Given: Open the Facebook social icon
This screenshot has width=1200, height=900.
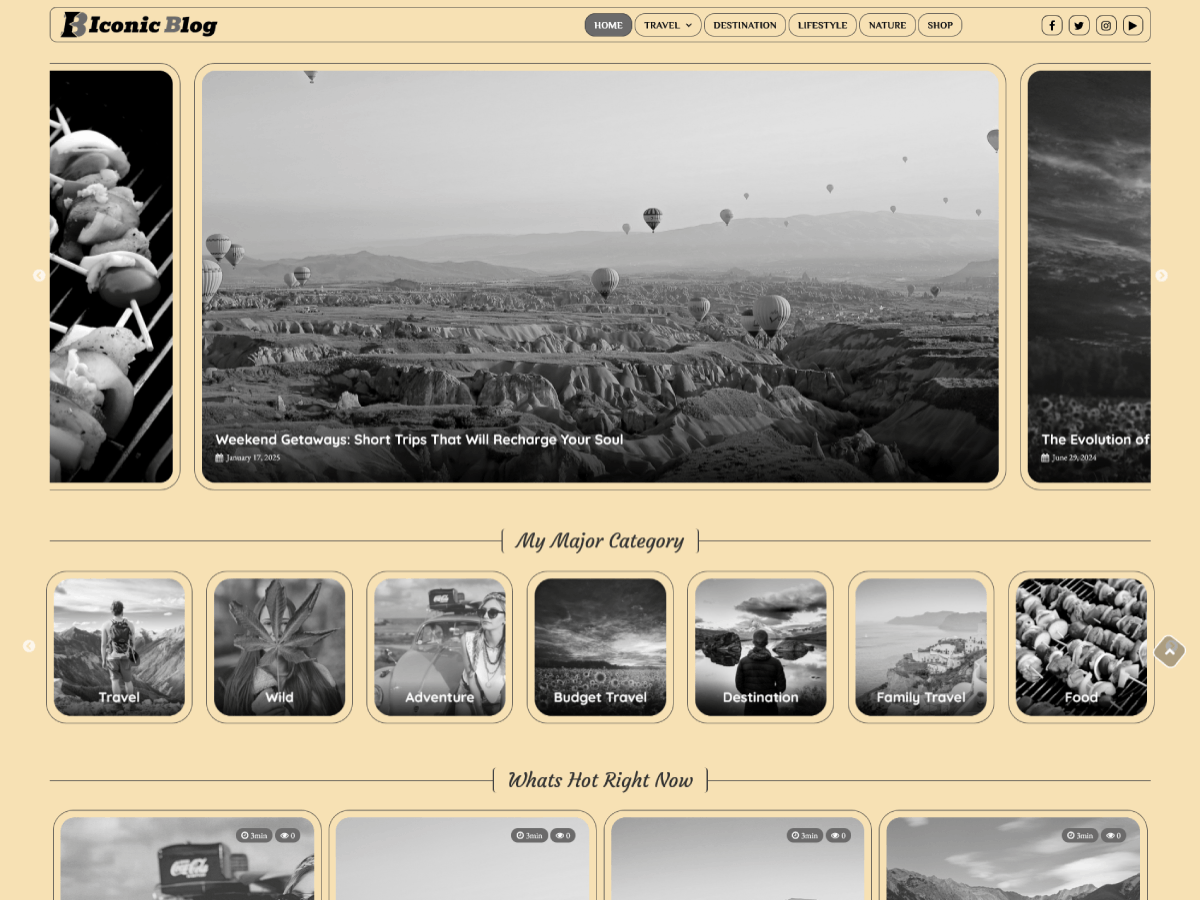Looking at the screenshot, I should pyautogui.click(x=1052, y=25).
